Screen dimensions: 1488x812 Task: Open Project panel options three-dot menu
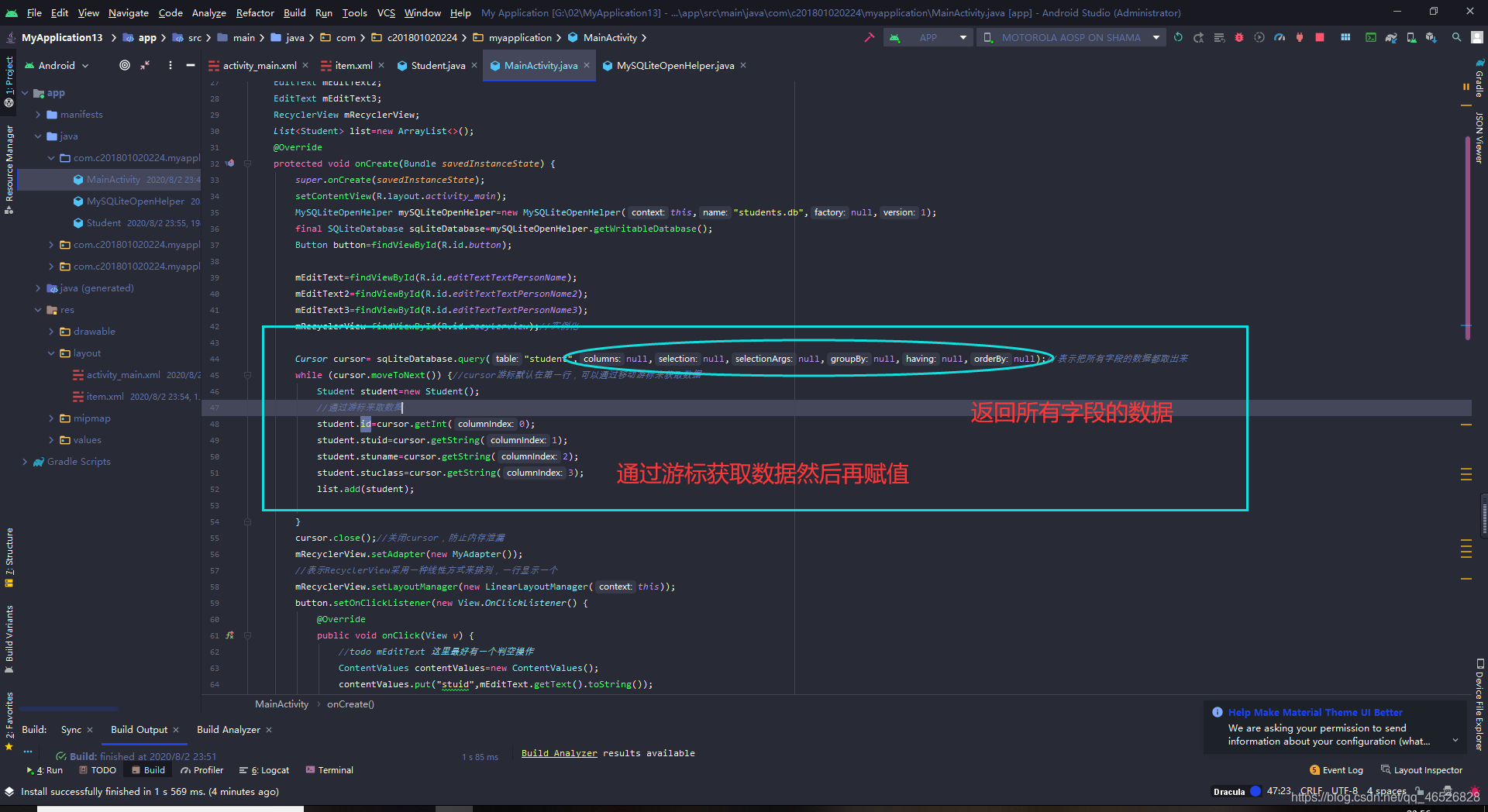tap(170, 65)
